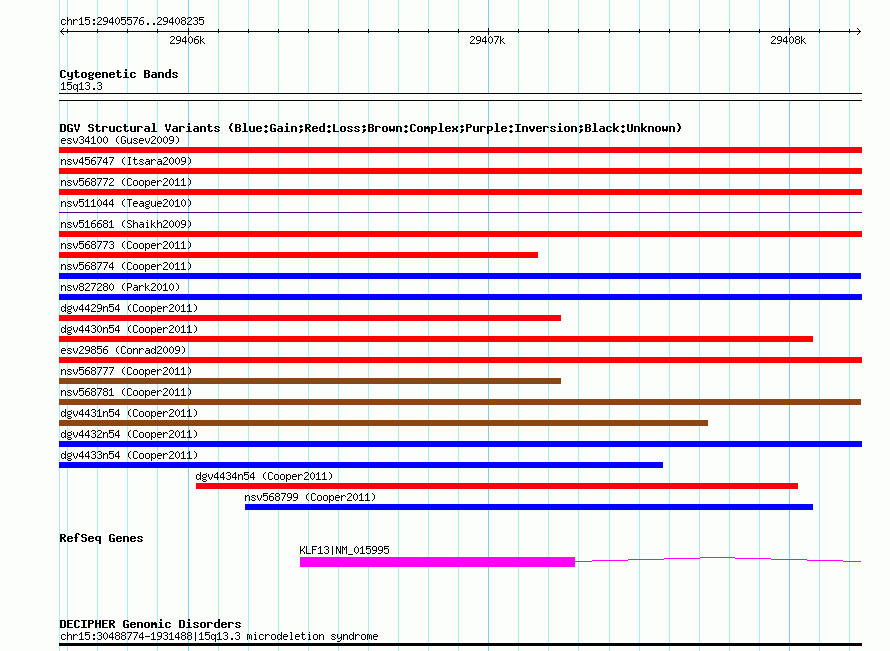Select the nsv456747 (Itsara2009) red bar
The height and width of the screenshot is (651, 890).
tap(460, 171)
